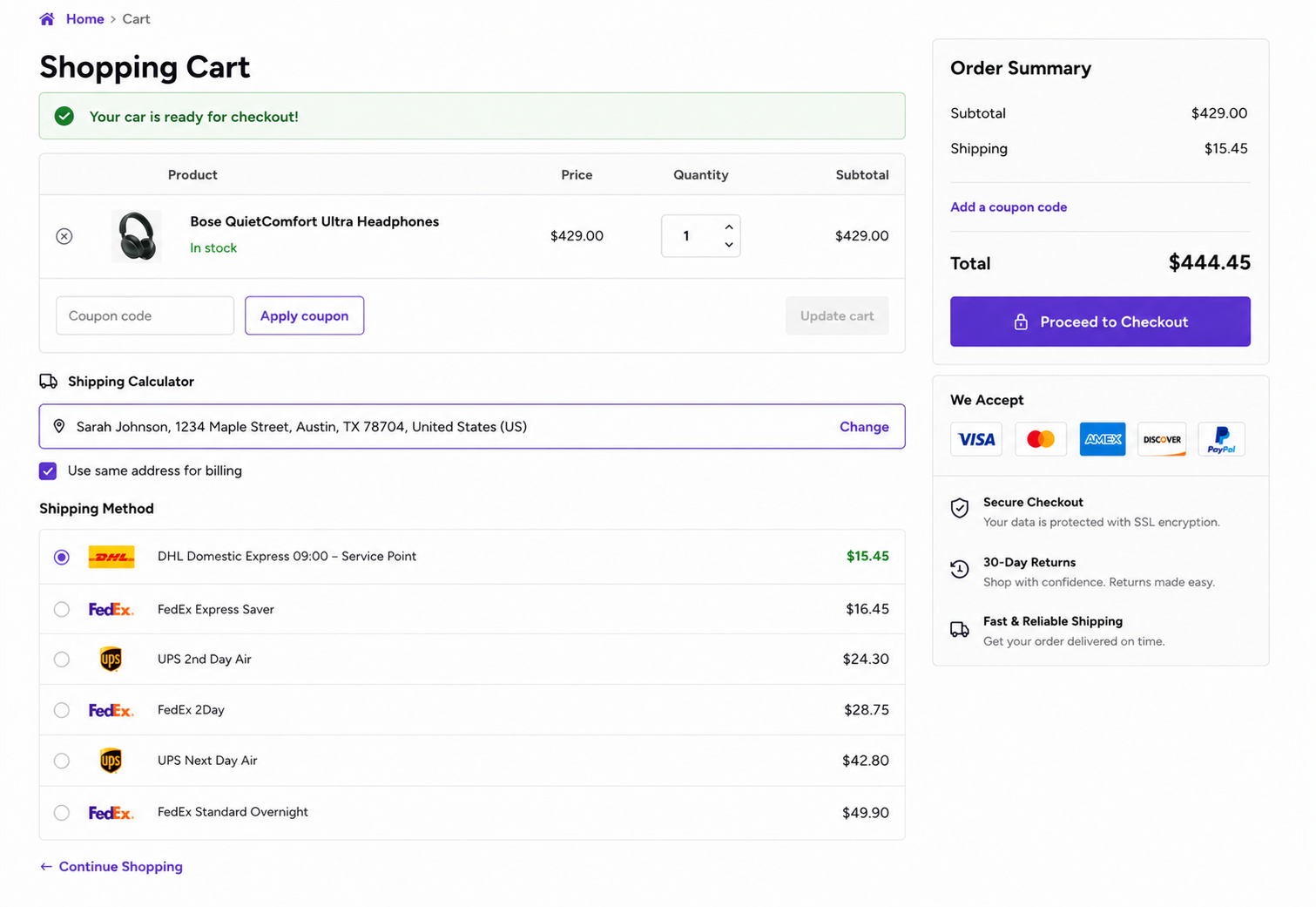Click the $28.75 FedEx 2Day price
The width and height of the screenshot is (1316, 907).
867,710
